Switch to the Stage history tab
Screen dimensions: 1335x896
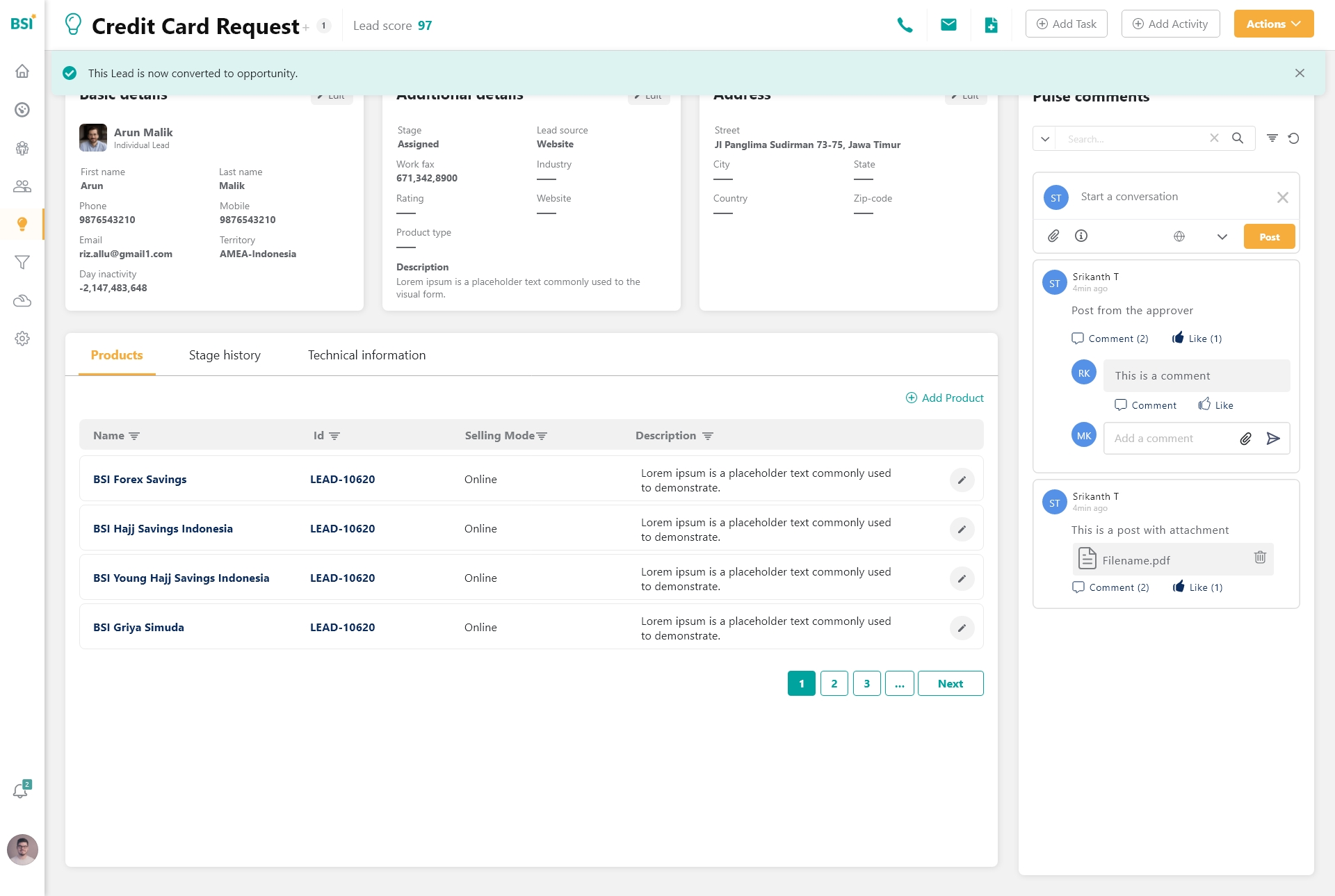click(x=225, y=355)
